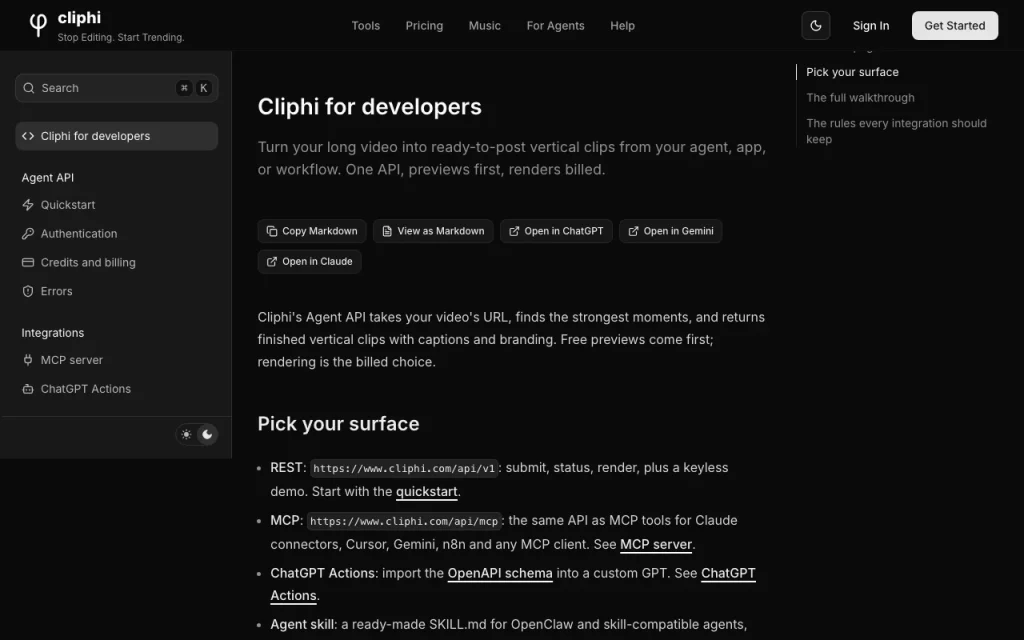This screenshot has width=1024, height=640.
Task: Follow the quickstart link in REST bullet
Action: pyautogui.click(x=426, y=492)
